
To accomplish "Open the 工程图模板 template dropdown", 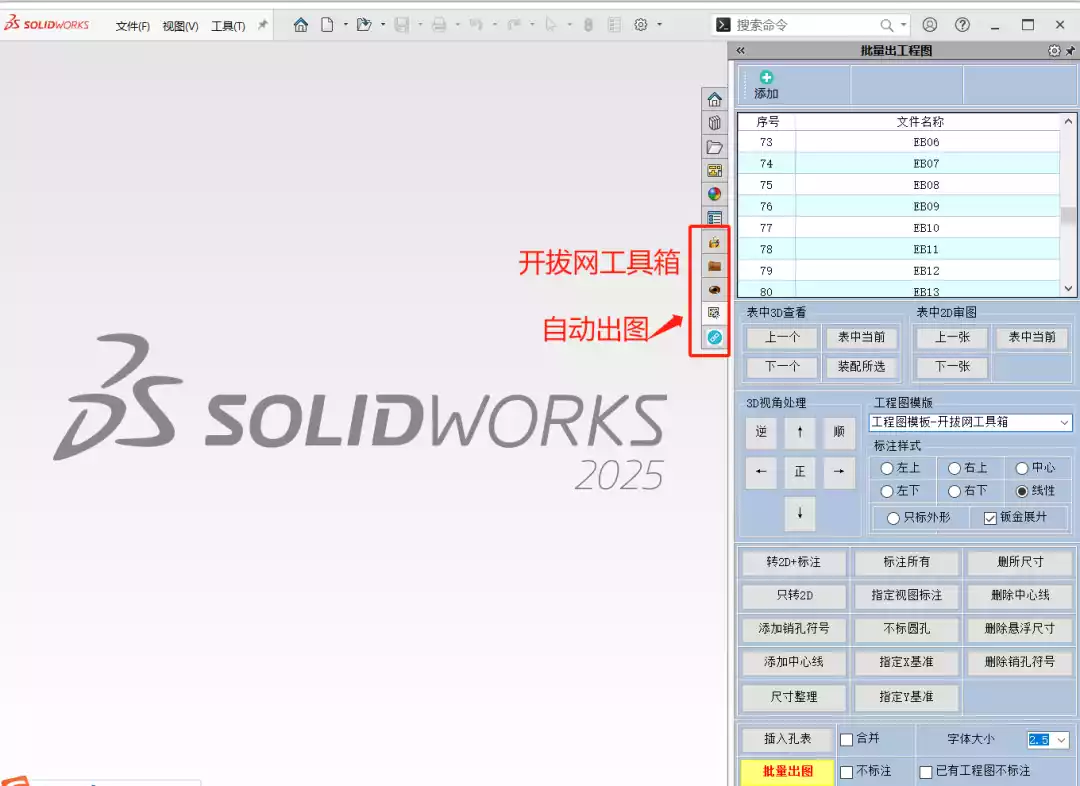I will coord(1063,423).
